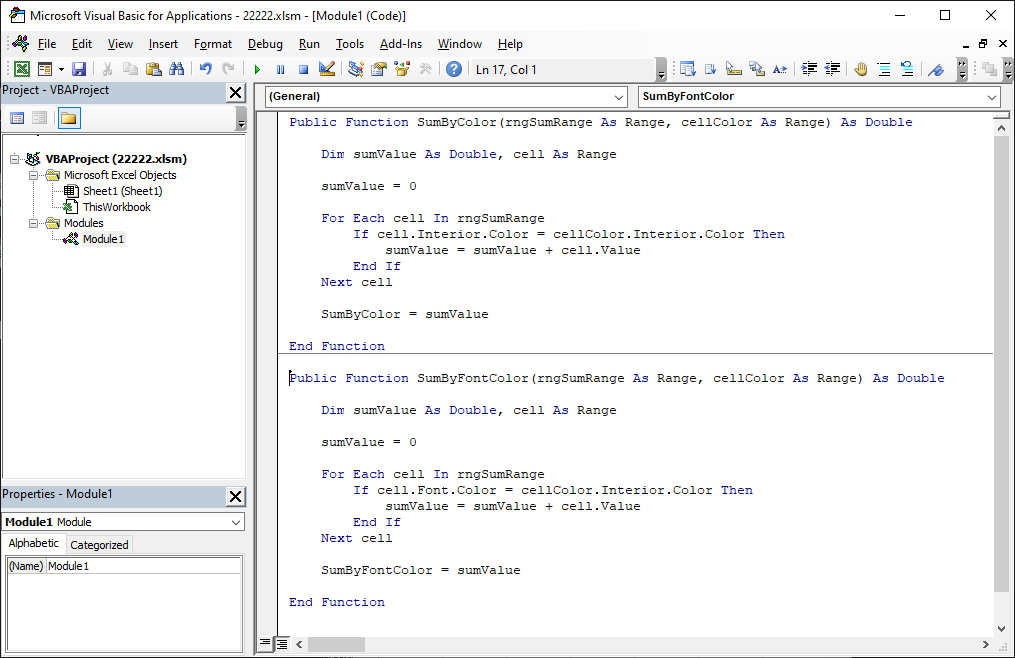The image size is (1015, 658).
Task: Collapse the Modules folder in project tree
Action: [35, 223]
